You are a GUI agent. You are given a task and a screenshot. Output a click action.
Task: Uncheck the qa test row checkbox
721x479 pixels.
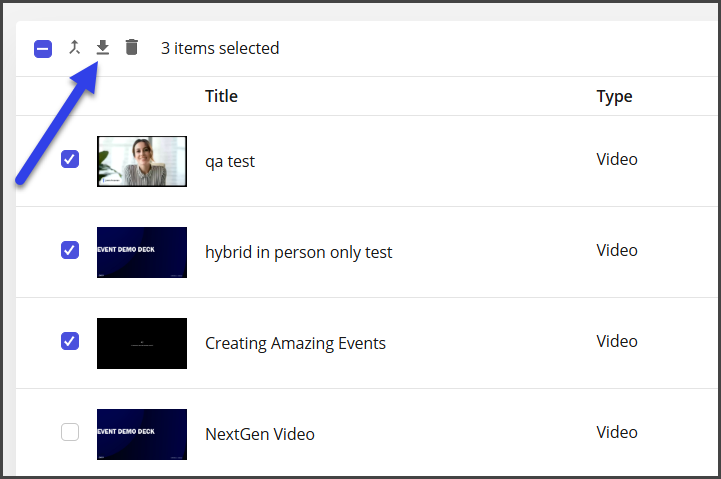tap(70, 159)
